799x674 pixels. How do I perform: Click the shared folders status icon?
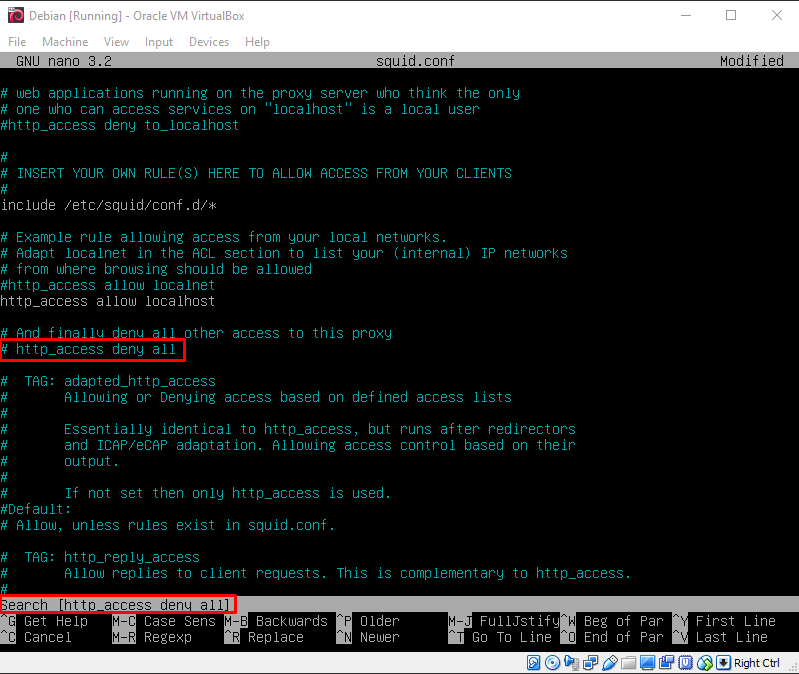pyautogui.click(x=629, y=662)
